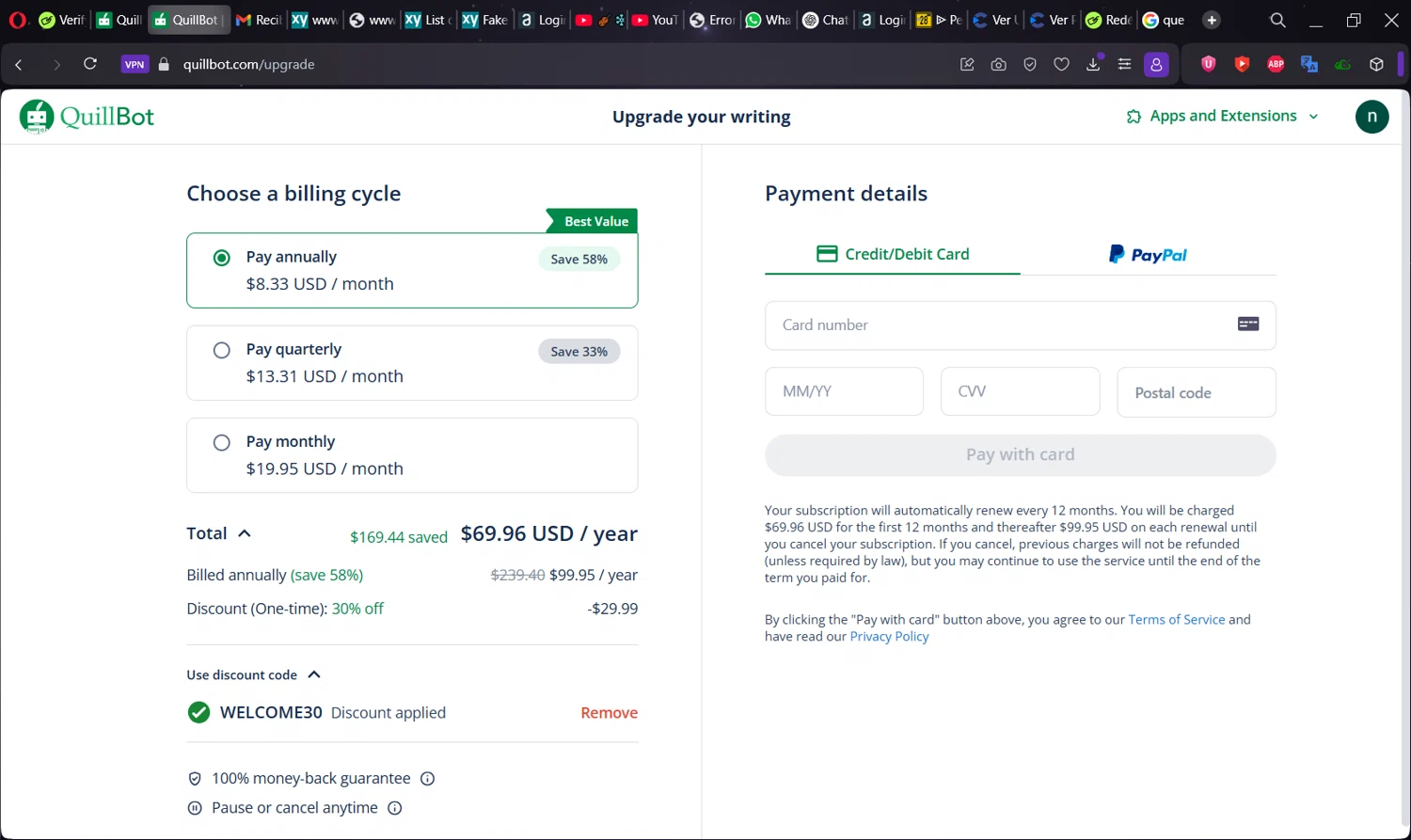1411x840 pixels.
Task: Open the Opera main menu icon
Action: (x=18, y=20)
